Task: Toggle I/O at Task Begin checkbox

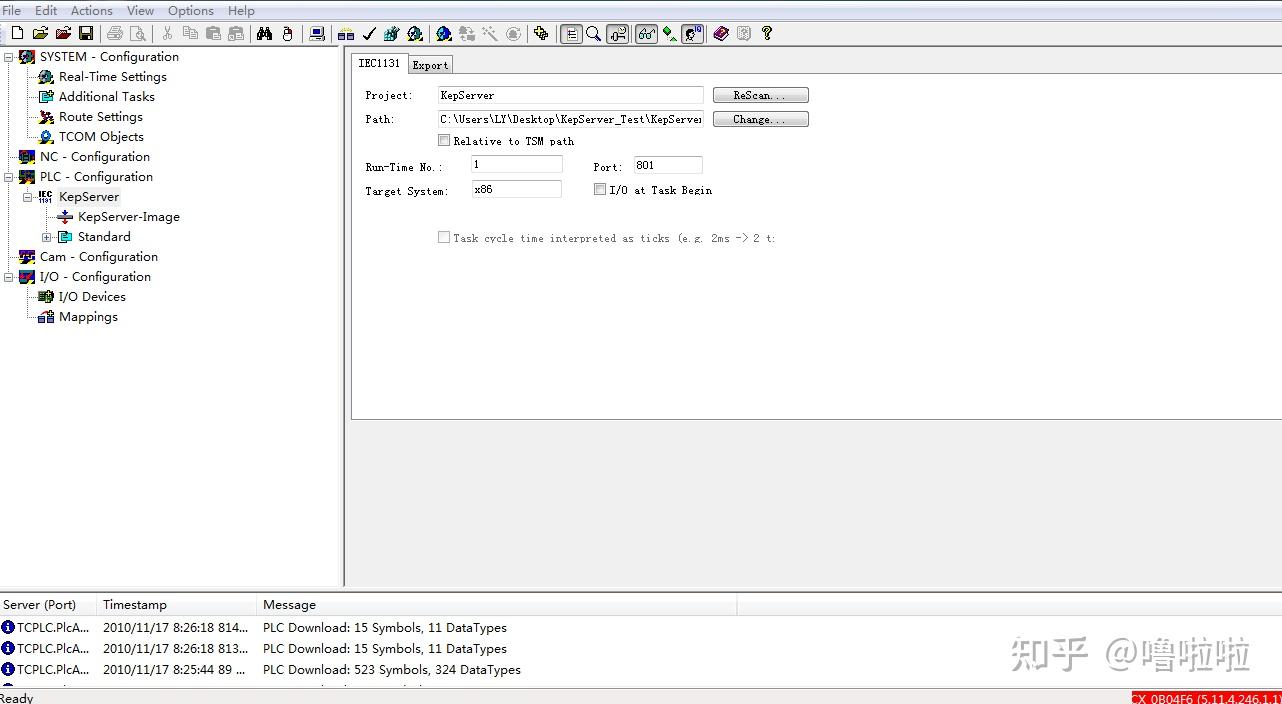Action: click(x=600, y=189)
